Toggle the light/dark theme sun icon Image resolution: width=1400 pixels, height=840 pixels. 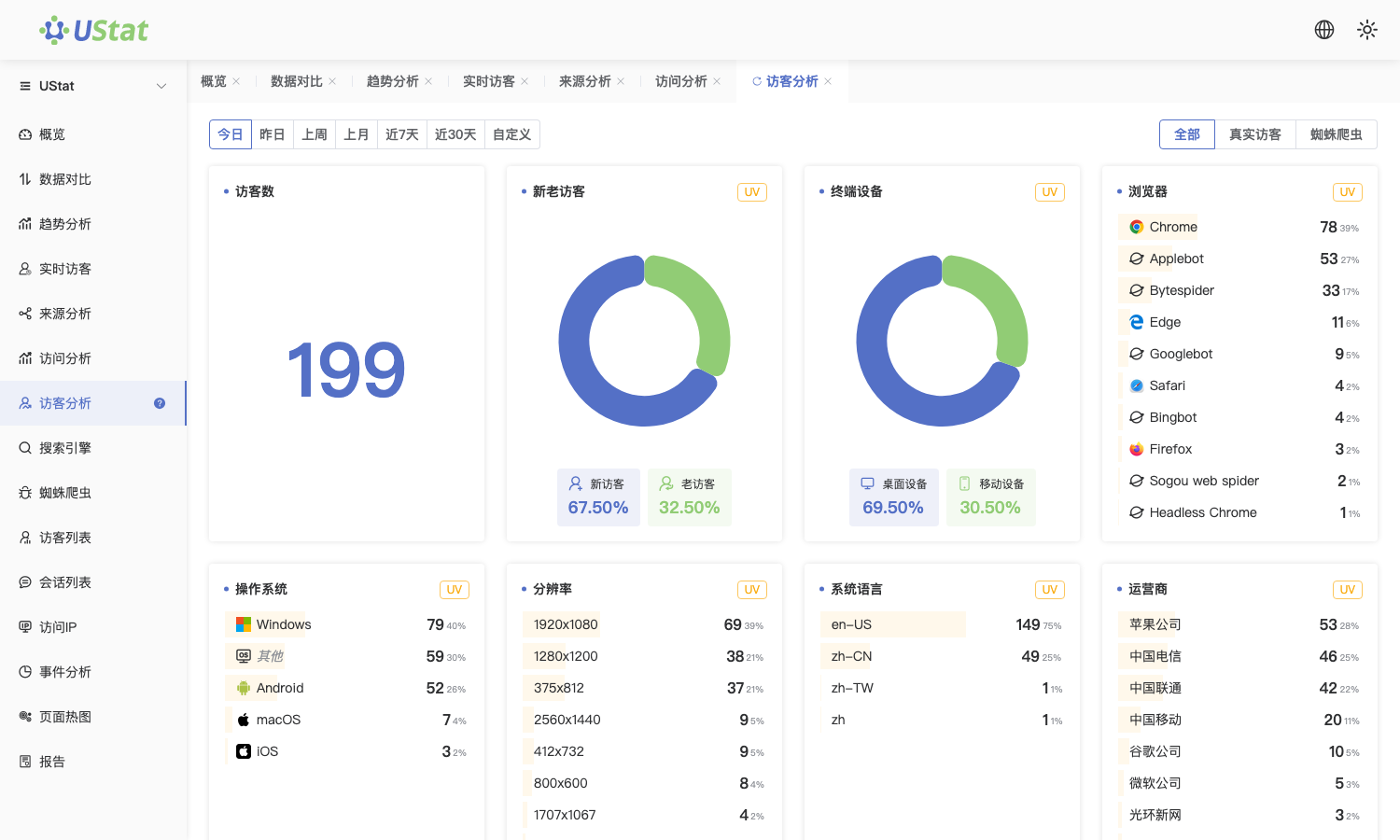click(1367, 30)
